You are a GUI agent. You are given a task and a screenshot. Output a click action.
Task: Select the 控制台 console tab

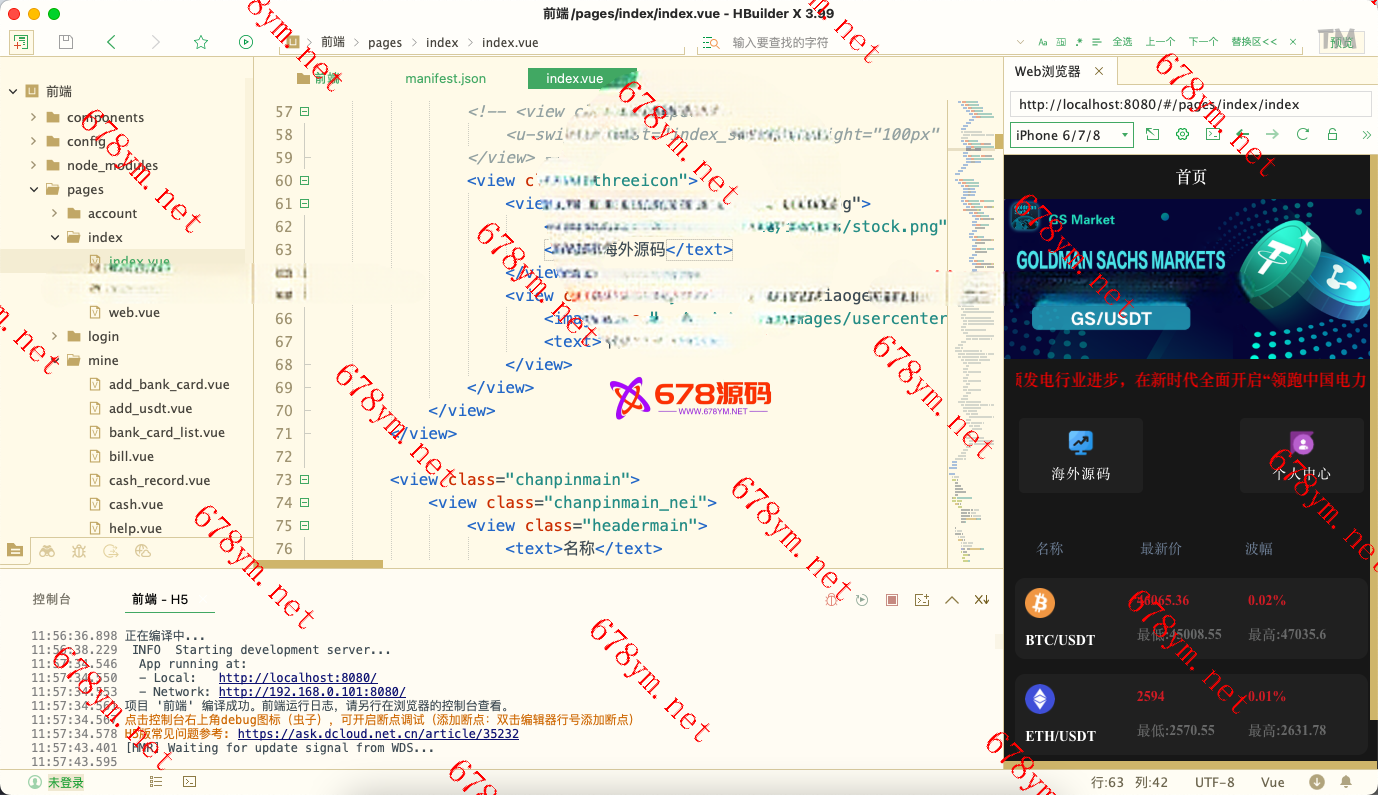coord(51,598)
